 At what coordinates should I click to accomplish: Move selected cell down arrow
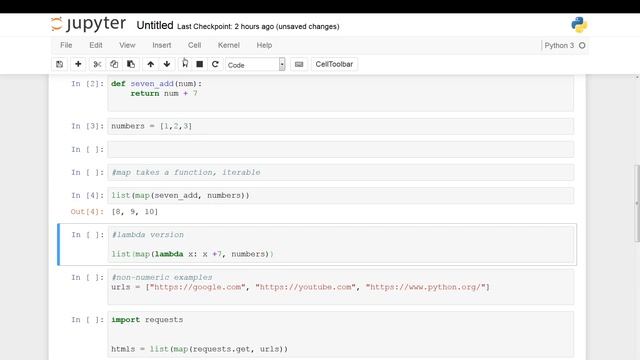coord(167,64)
